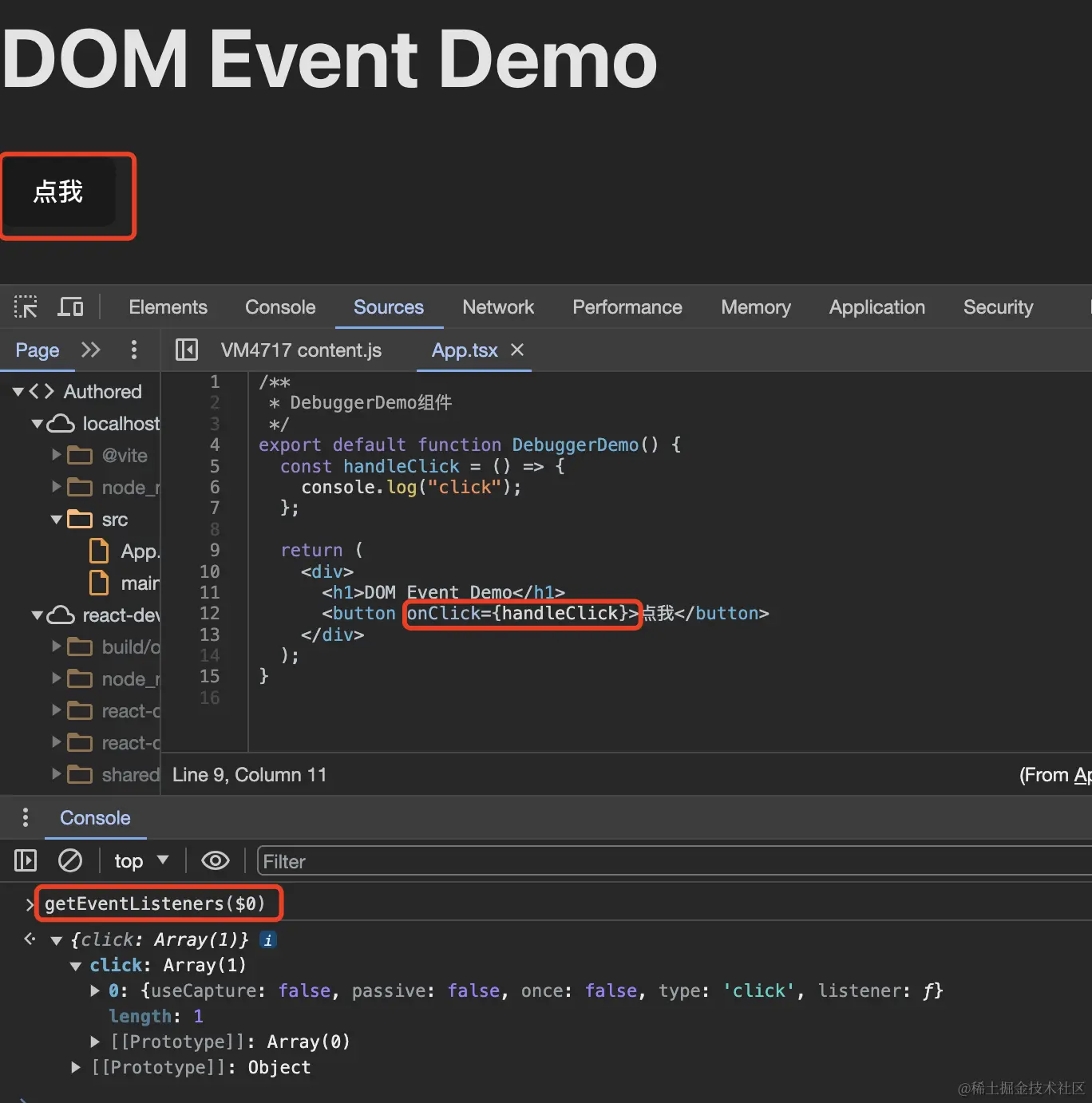The image size is (1092, 1103).
Task: Open navigator three-dot options menu
Action: [133, 350]
